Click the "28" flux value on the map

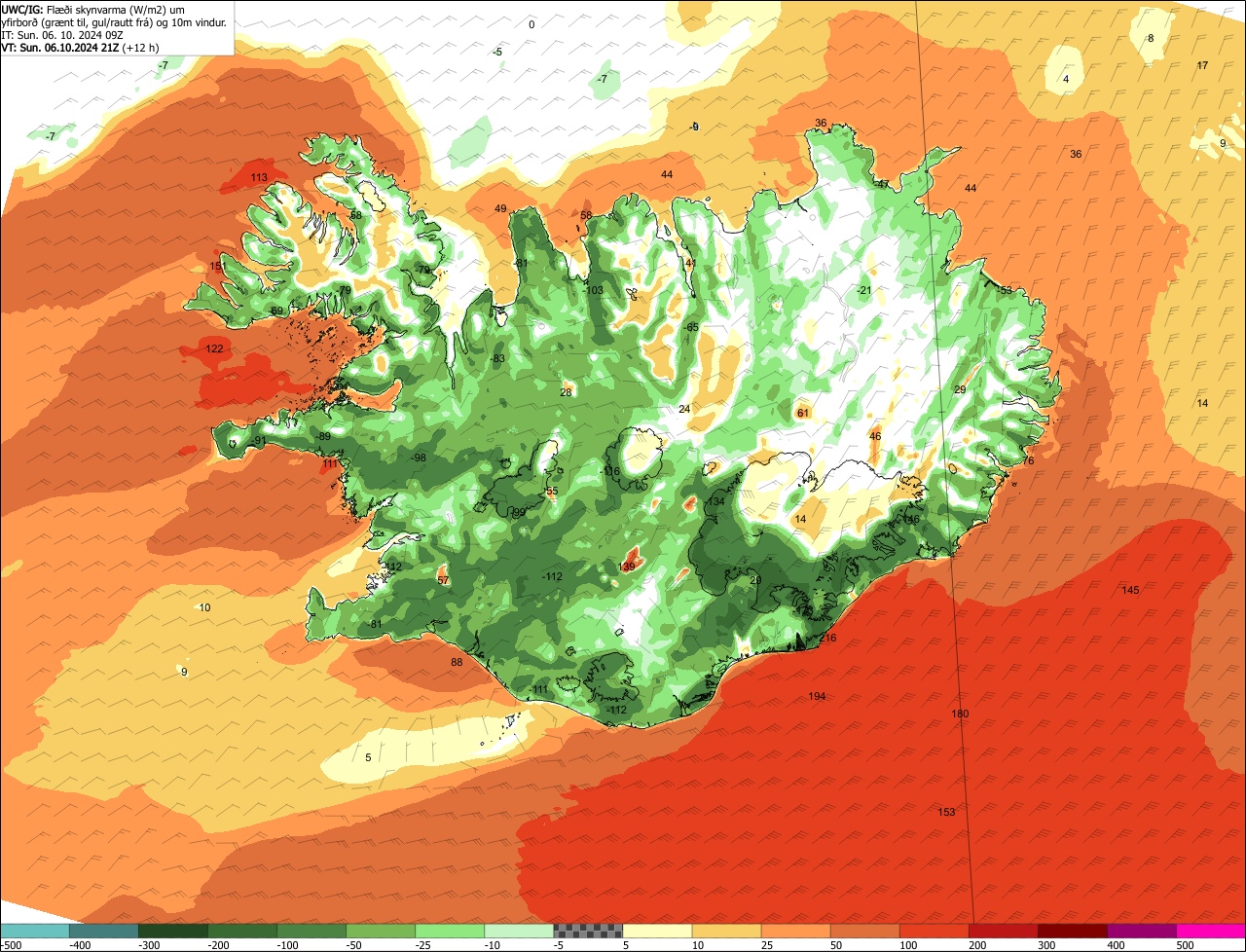[x=566, y=392]
